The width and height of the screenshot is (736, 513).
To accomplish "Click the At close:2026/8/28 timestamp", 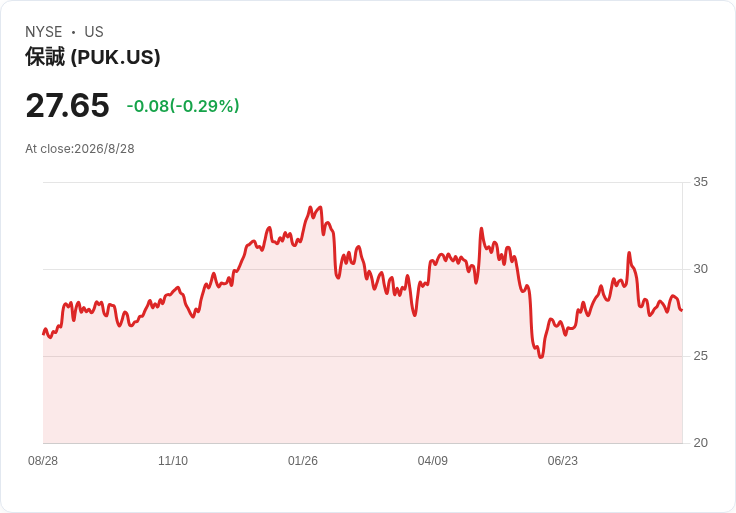I will pyautogui.click(x=80, y=149).
